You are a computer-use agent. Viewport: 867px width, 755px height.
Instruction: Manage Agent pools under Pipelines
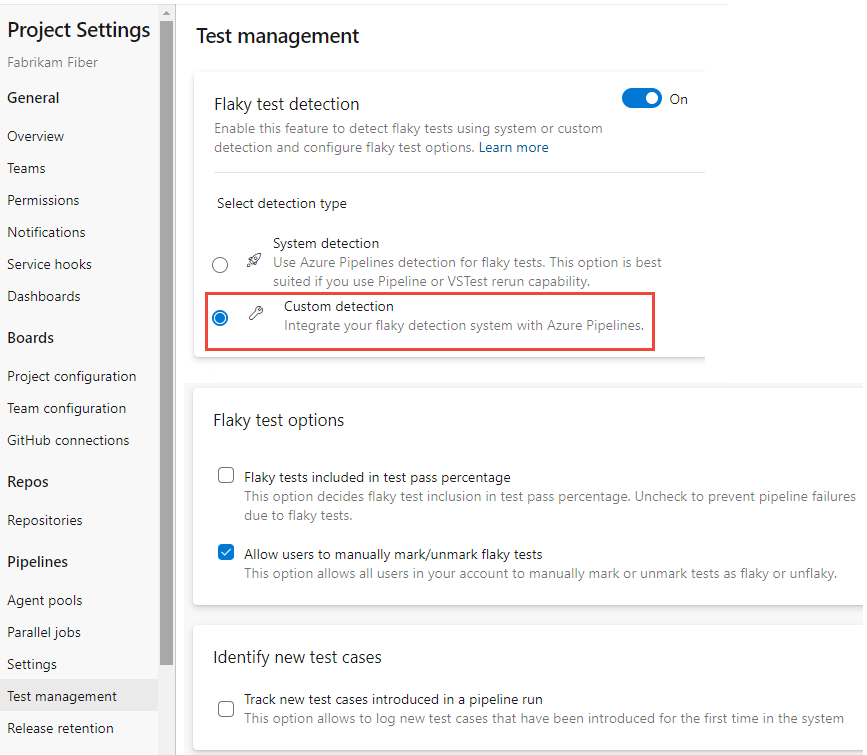(x=44, y=600)
